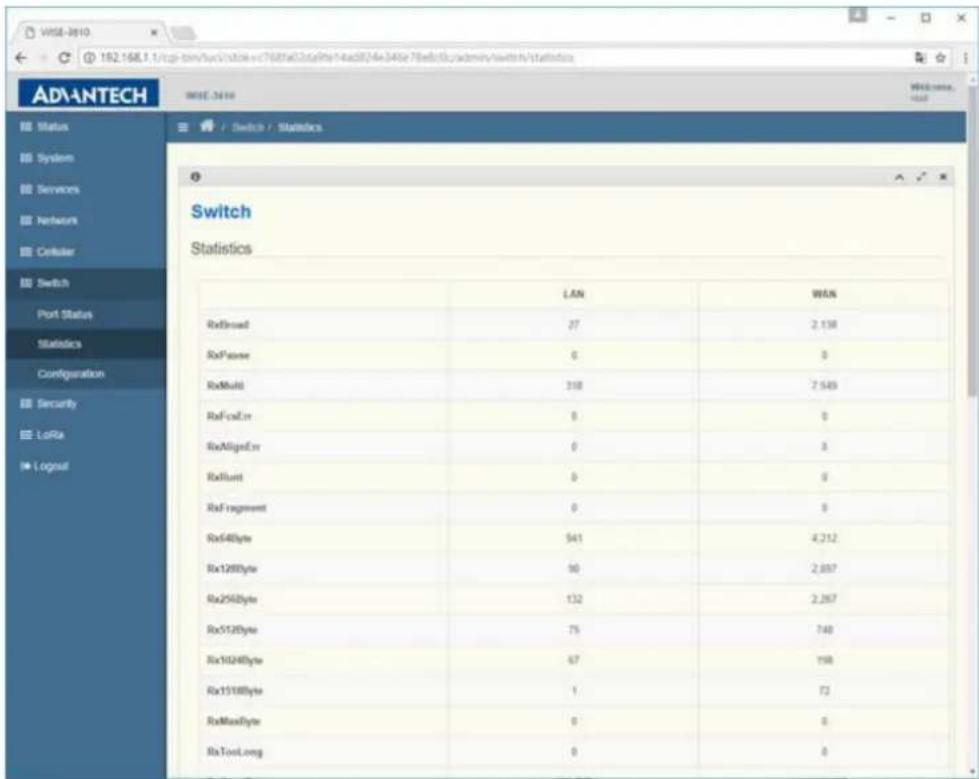Click the info icon on panel header
Viewport: 979px width, 779px height.
(195, 177)
